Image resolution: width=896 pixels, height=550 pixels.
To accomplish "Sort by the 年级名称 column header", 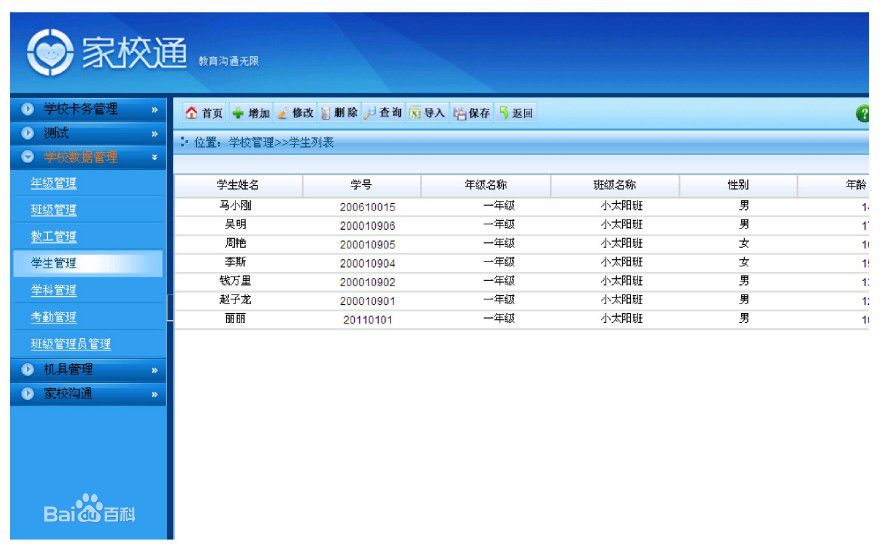I will click(x=486, y=185).
